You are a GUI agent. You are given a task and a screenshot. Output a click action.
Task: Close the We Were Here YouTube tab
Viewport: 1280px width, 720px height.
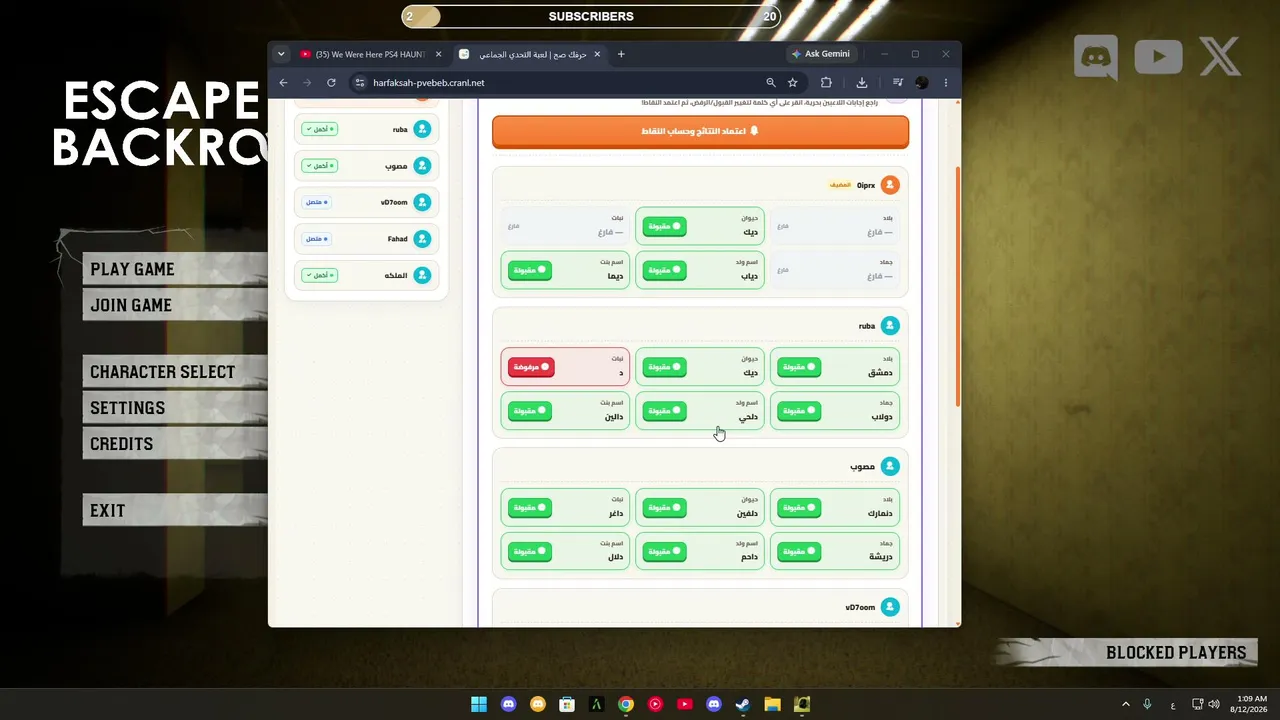point(438,54)
